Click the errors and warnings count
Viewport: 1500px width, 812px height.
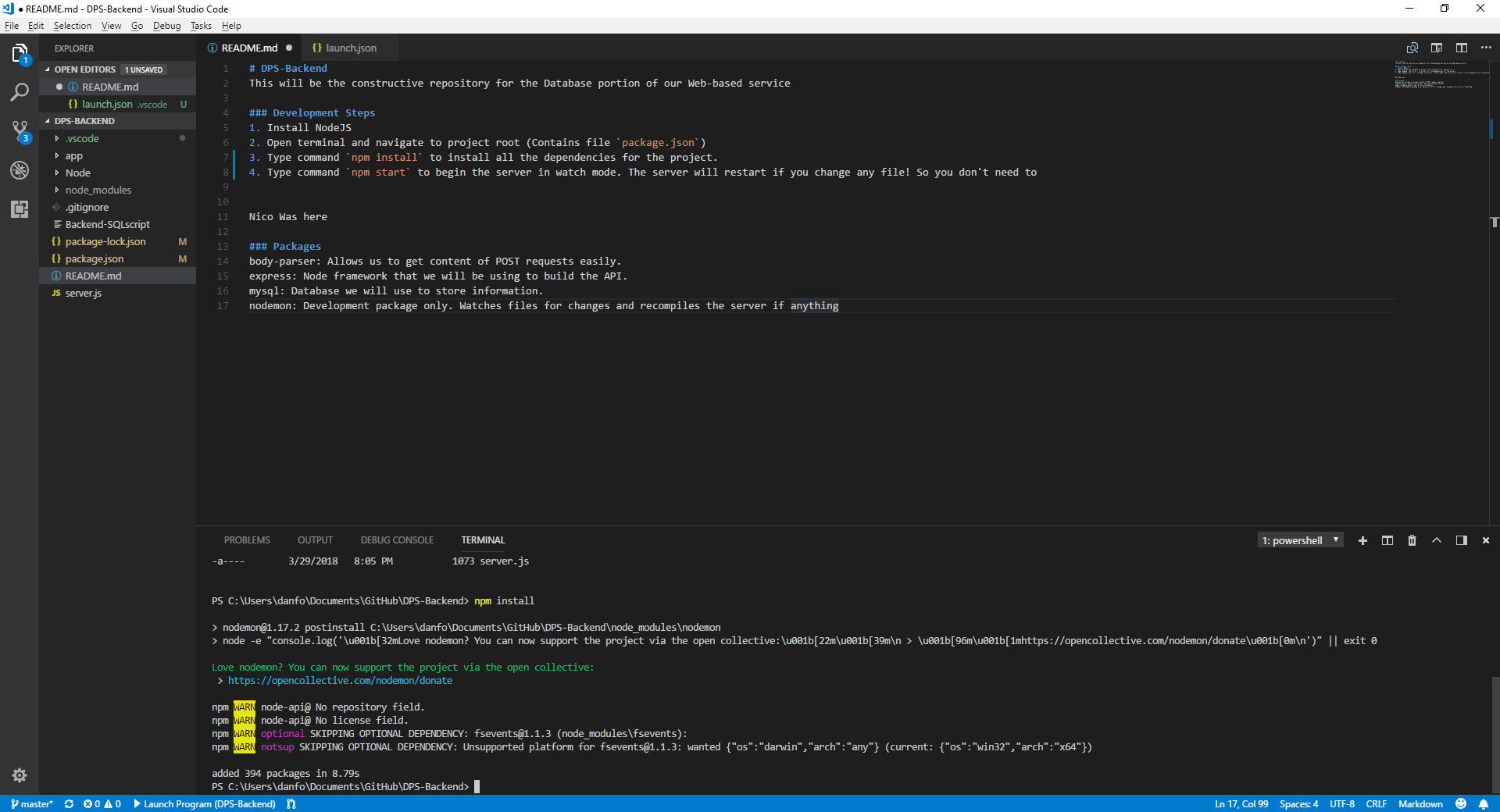point(102,803)
